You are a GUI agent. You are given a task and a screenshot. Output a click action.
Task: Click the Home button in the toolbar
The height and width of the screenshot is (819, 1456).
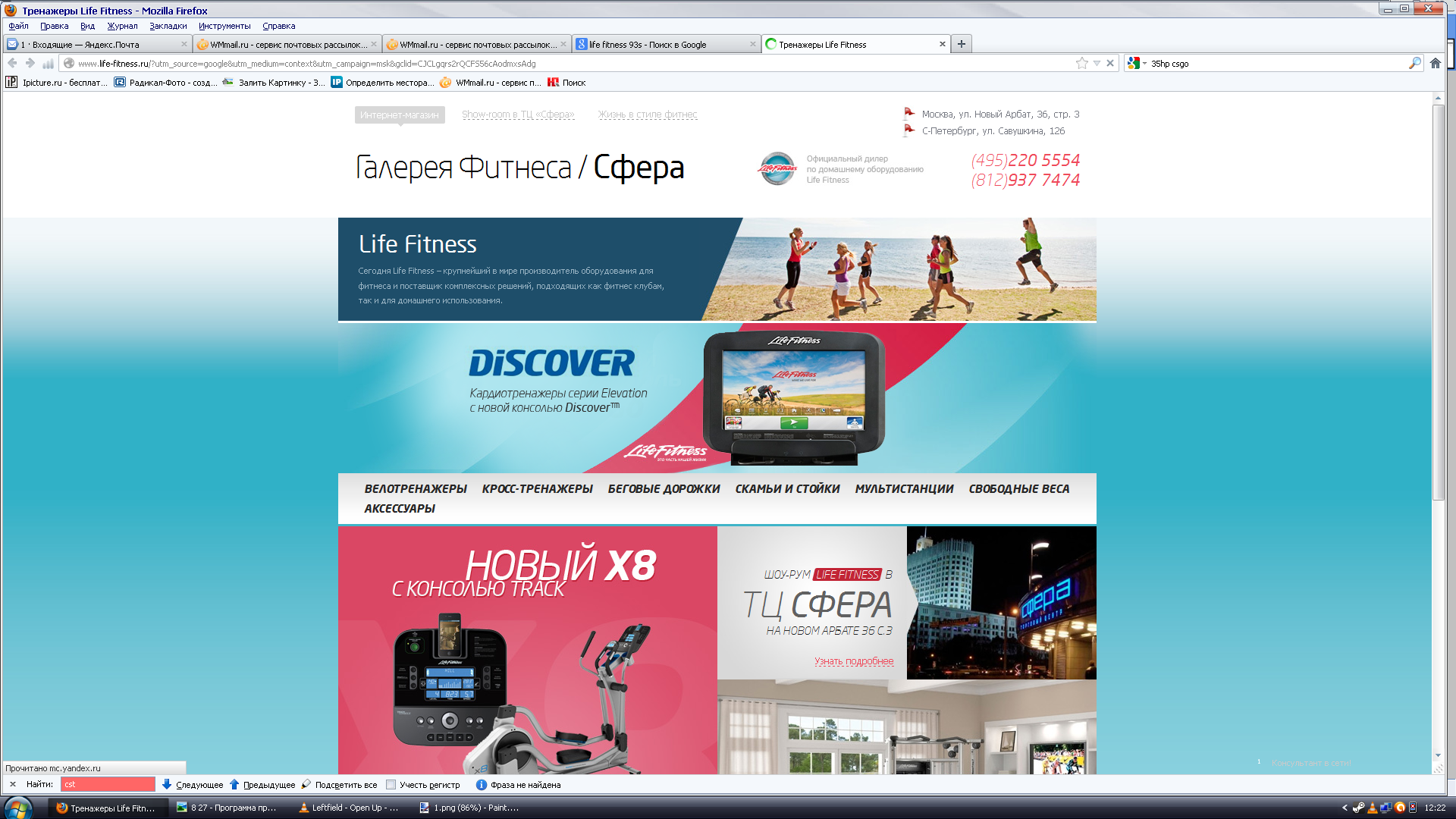tap(1435, 64)
